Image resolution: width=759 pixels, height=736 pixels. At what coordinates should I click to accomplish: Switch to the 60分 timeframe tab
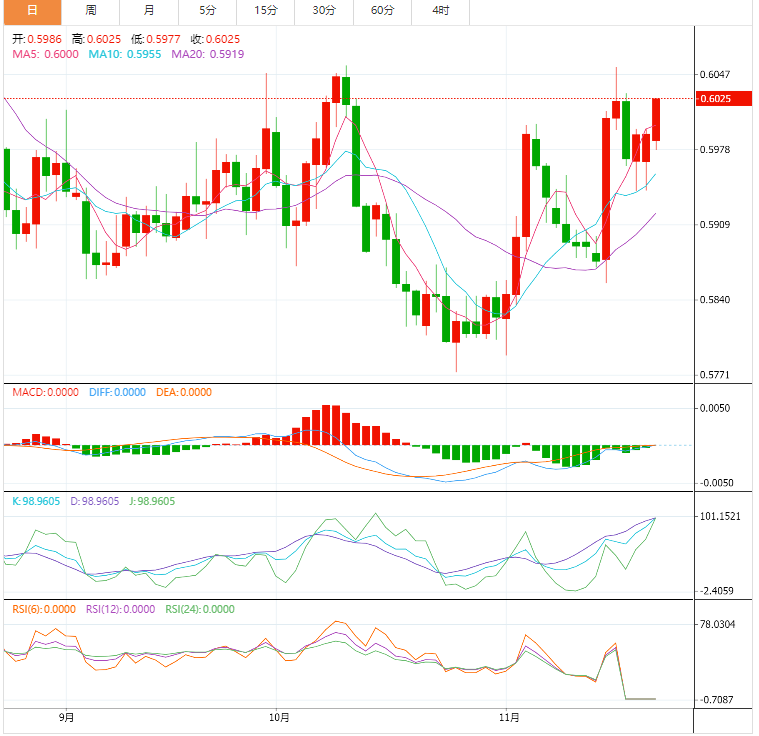click(382, 11)
